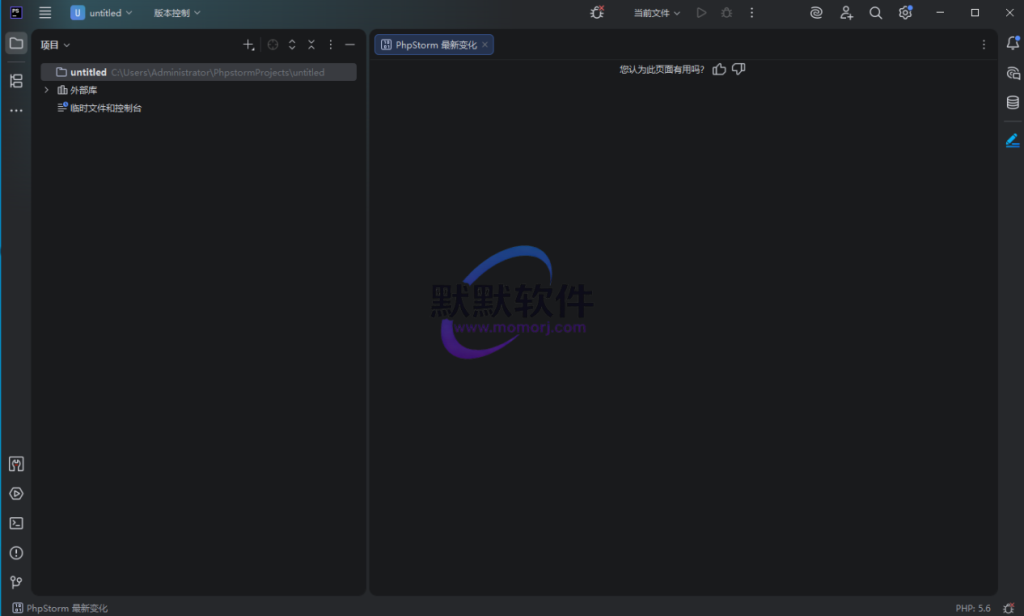
Task: Open the editor tabs options menu
Action: (x=984, y=44)
